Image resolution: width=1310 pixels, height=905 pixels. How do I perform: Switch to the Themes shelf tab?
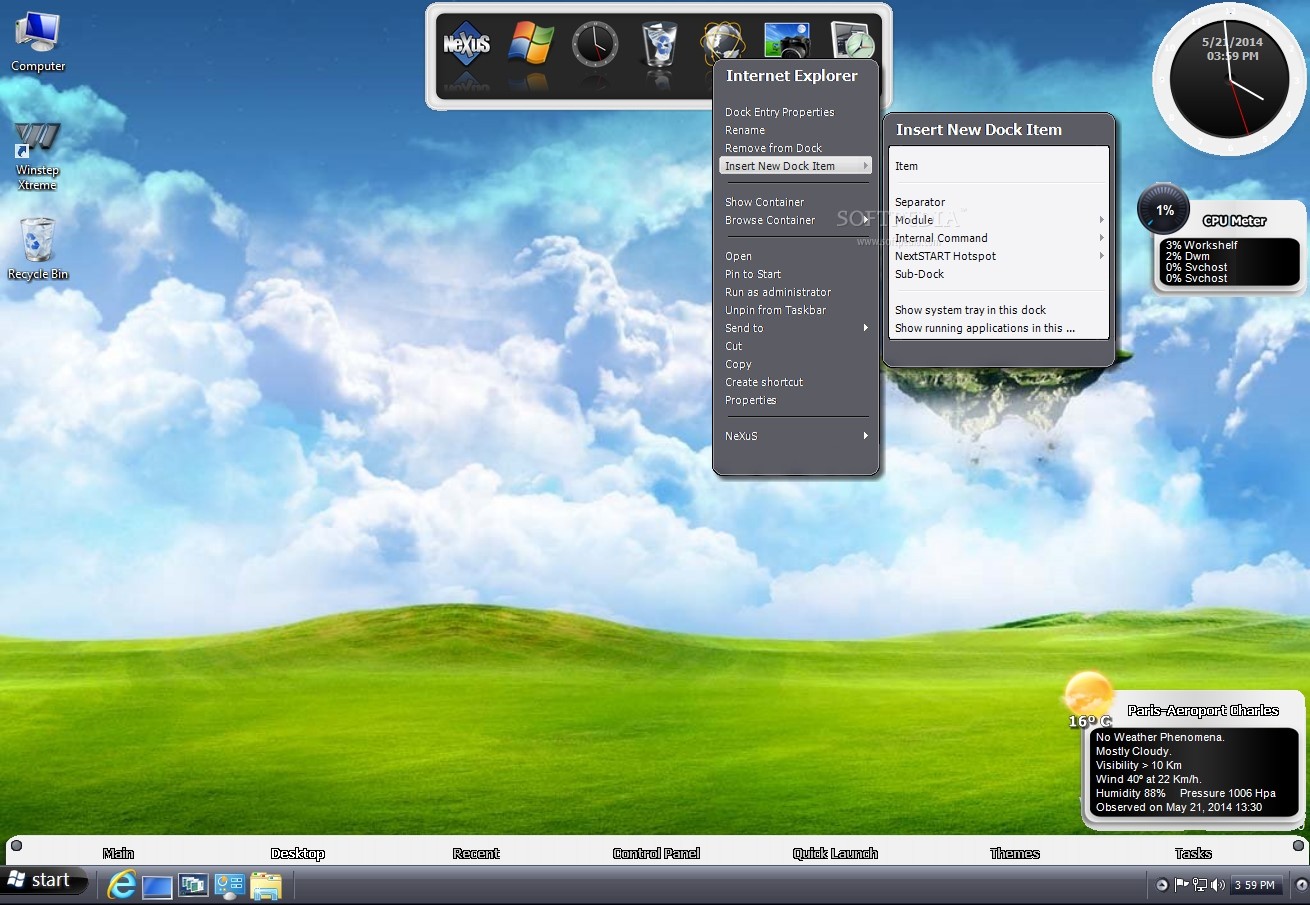coord(1015,853)
